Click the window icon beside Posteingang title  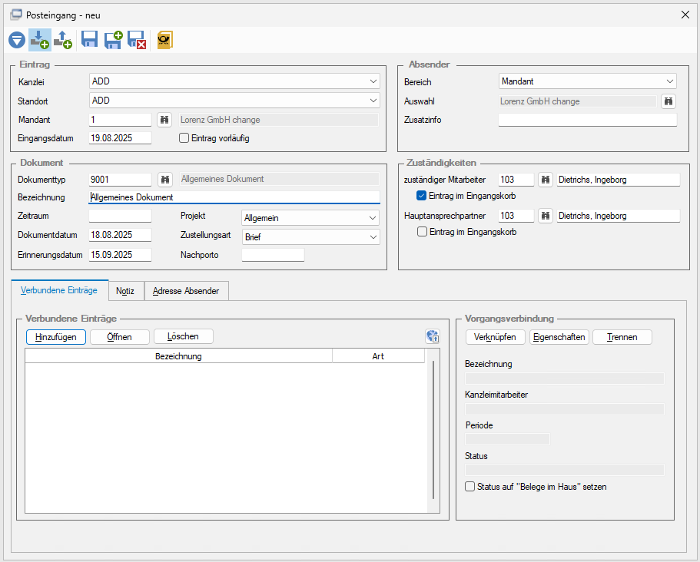(16, 15)
